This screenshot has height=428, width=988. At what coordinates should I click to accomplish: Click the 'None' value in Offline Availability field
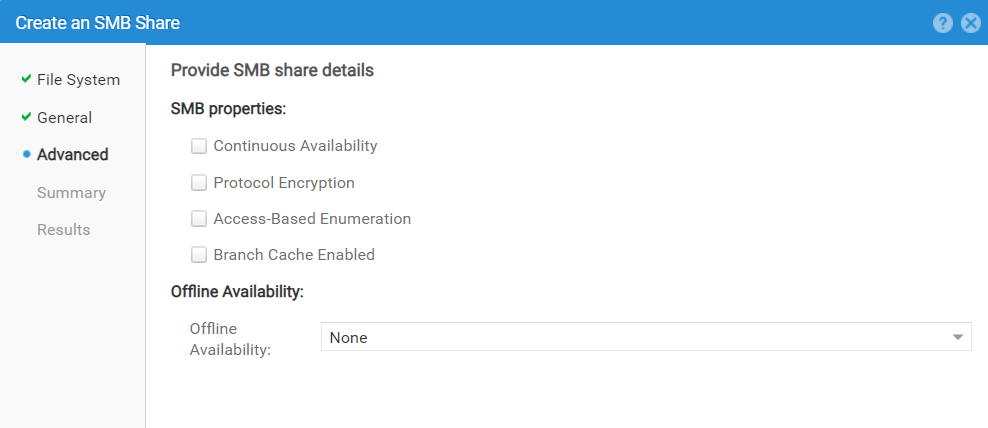[x=349, y=338]
